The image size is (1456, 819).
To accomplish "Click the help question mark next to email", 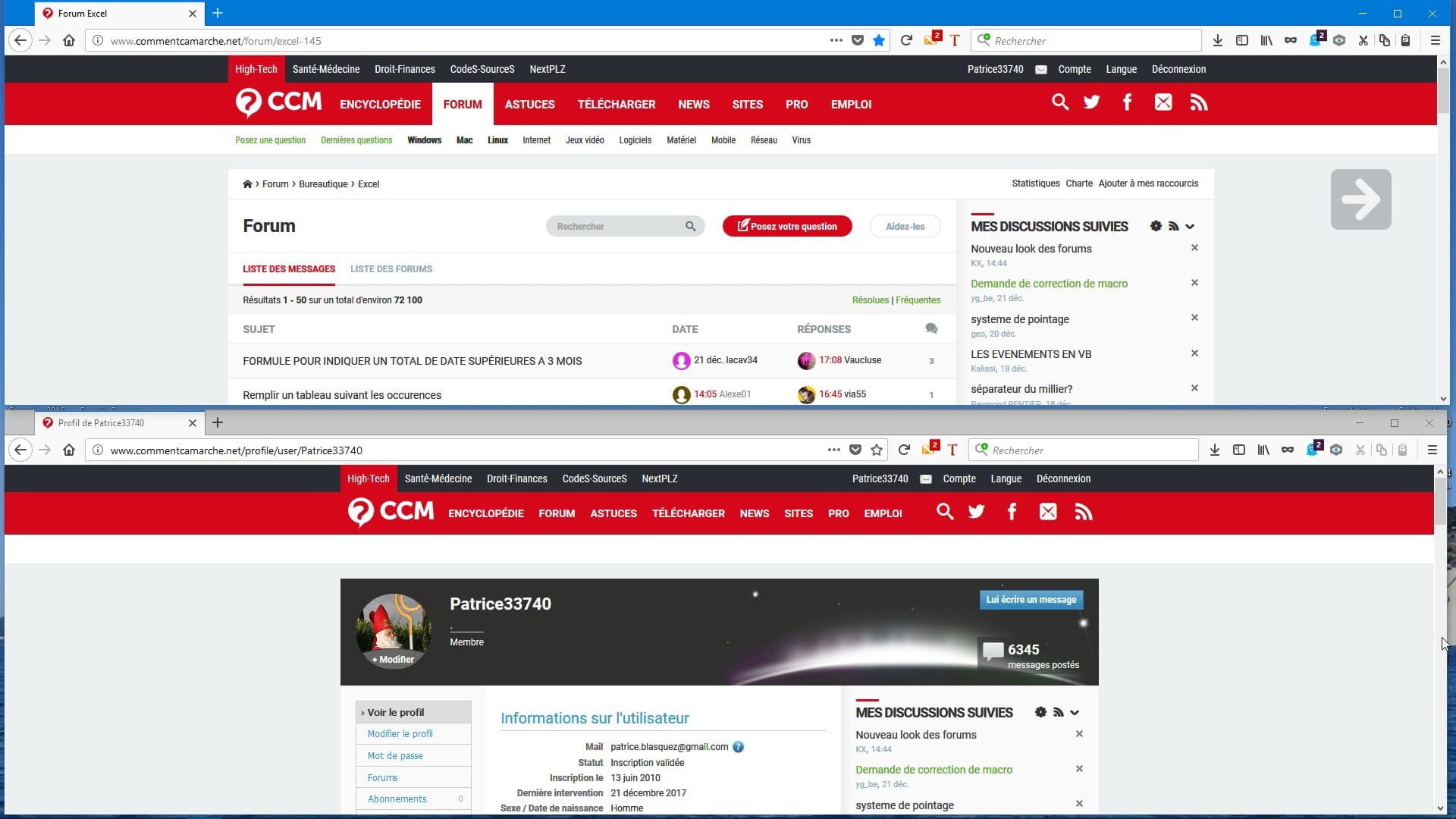I will click(738, 747).
